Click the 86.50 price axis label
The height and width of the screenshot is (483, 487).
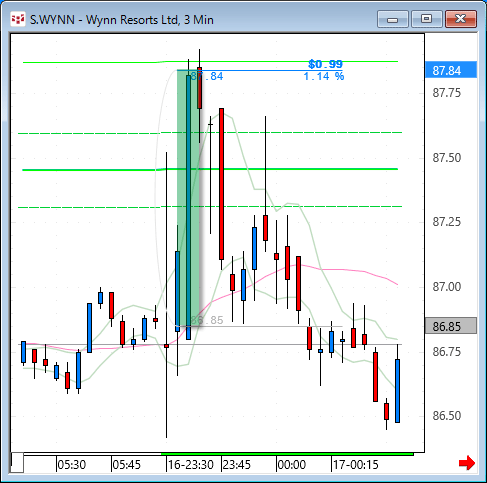click(447, 416)
